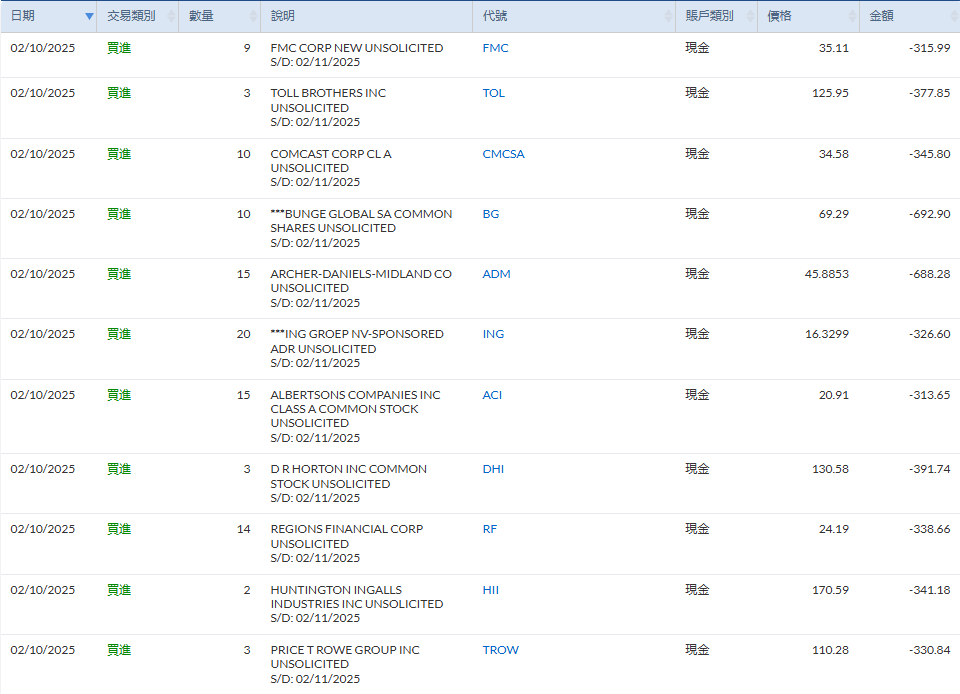Click the sort arrows in 價格 header

(x=852, y=17)
